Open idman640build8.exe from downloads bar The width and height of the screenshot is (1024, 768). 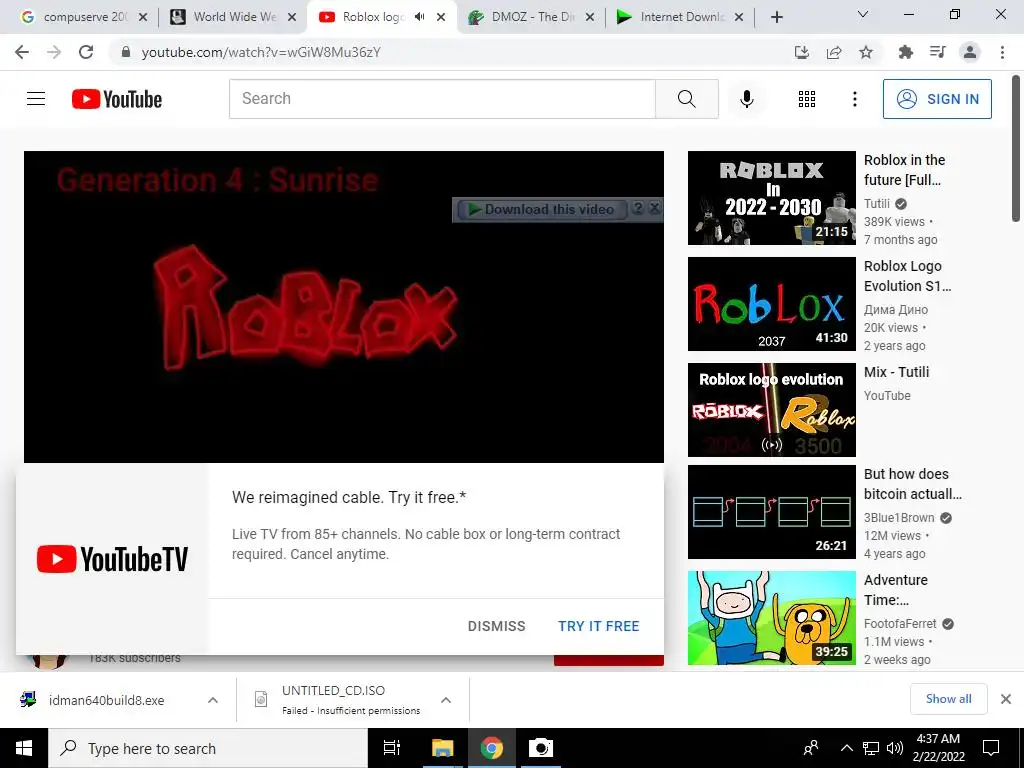click(106, 700)
